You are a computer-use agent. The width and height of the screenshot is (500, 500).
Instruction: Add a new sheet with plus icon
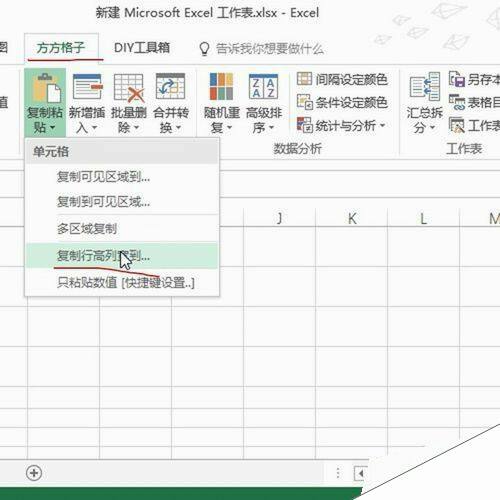click(x=34, y=473)
